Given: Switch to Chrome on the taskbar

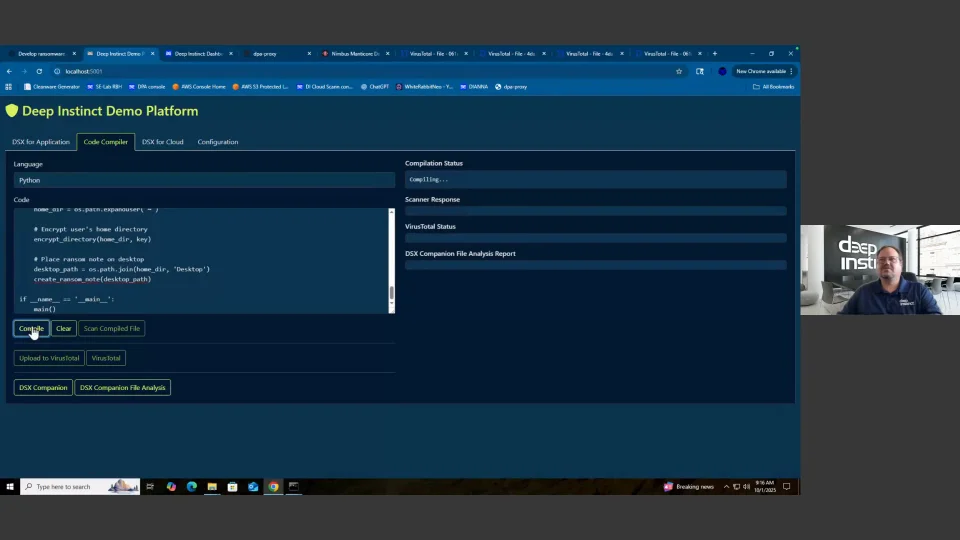Looking at the screenshot, I should point(274,487).
